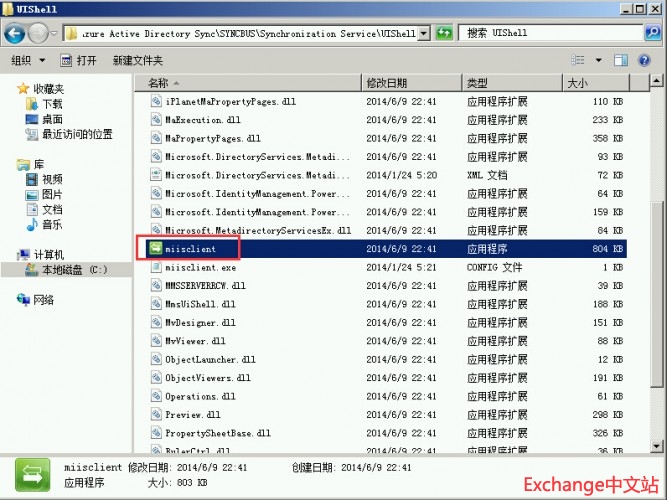This screenshot has height=500, width=667.
Task: Select 本地磁盘 (C:) in the tree
Action: pyautogui.click(x=73, y=270)
